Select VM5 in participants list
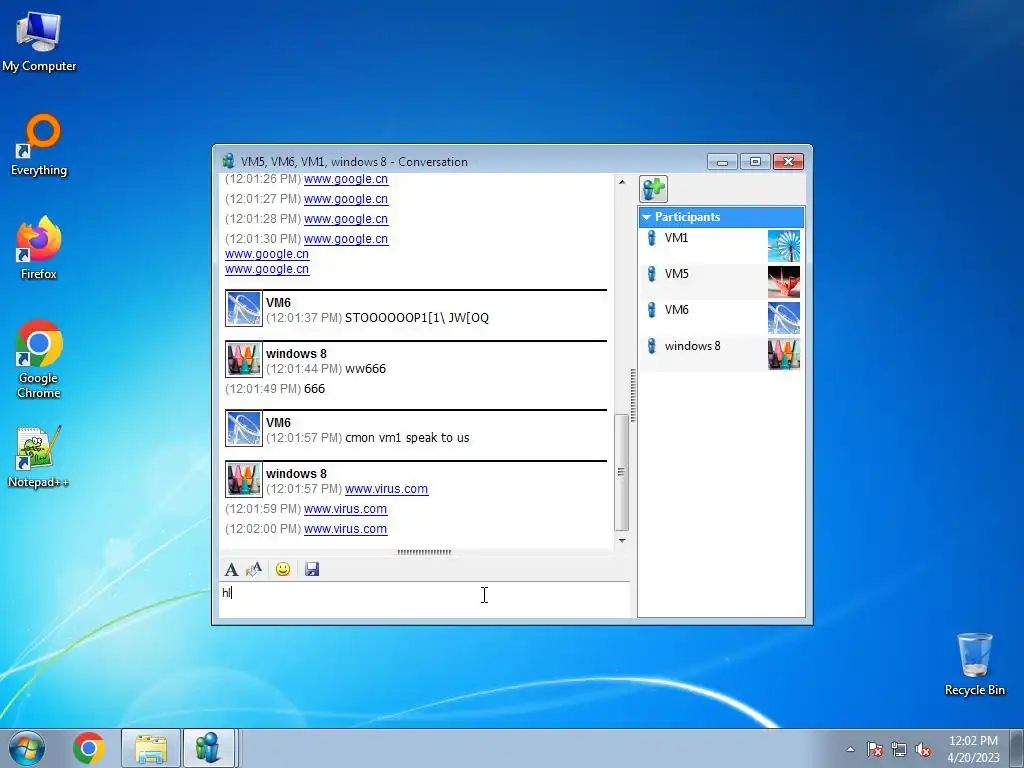 721,281
